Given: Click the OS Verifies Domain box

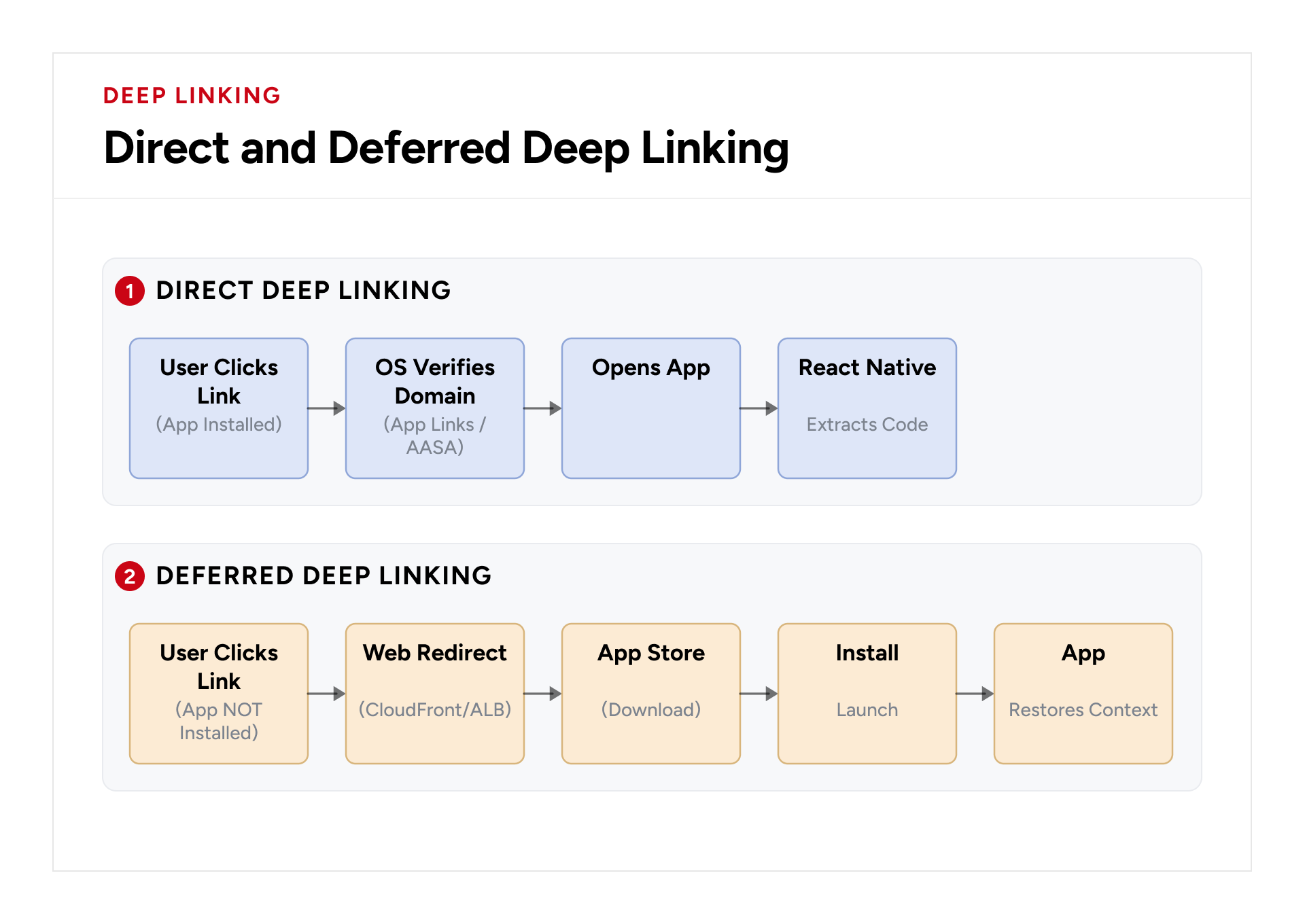Looking at the screenshot, I should tap(435, 408).
